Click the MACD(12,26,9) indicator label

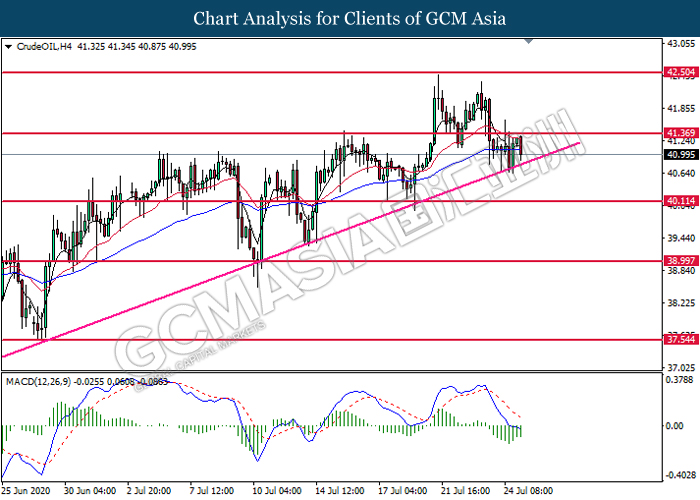point(38,382)
